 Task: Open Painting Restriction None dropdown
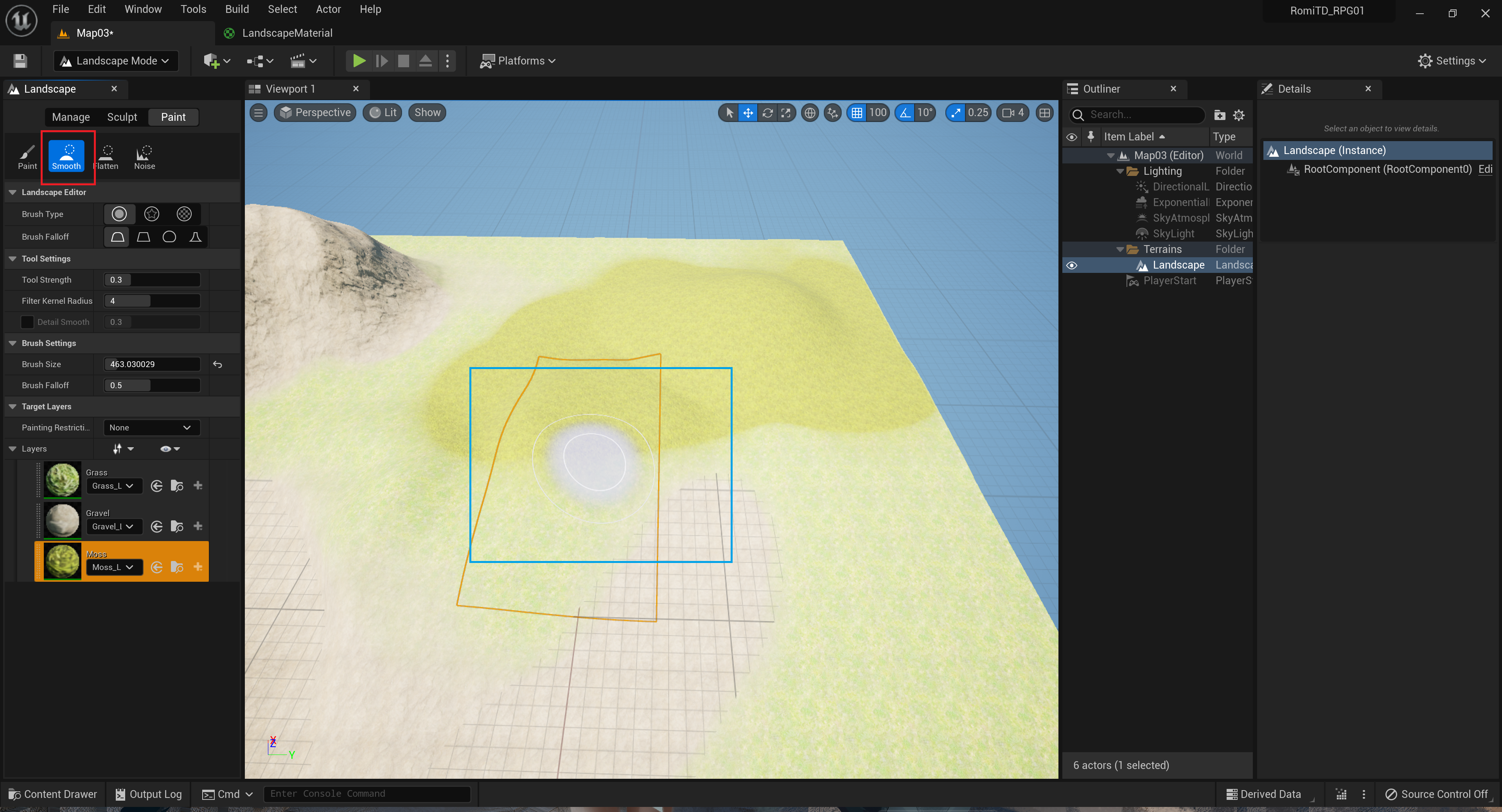[151, 427]
